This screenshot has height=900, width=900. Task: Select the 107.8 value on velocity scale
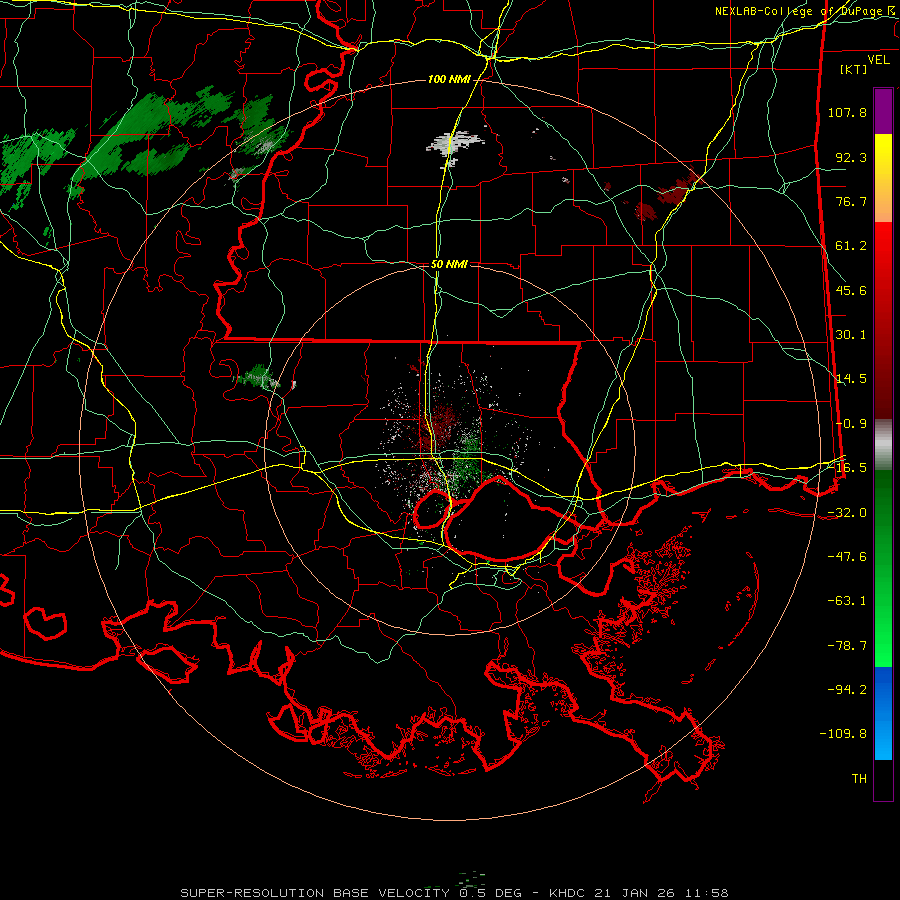click(x=847, y=112)
